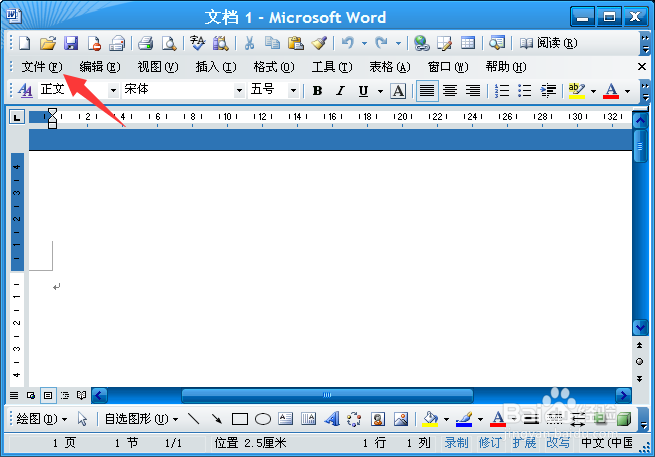Image resolution: width=655 pixels, height=457 pixels.
Task: Click 修订 in the status bar
Action: coord(490,443)
